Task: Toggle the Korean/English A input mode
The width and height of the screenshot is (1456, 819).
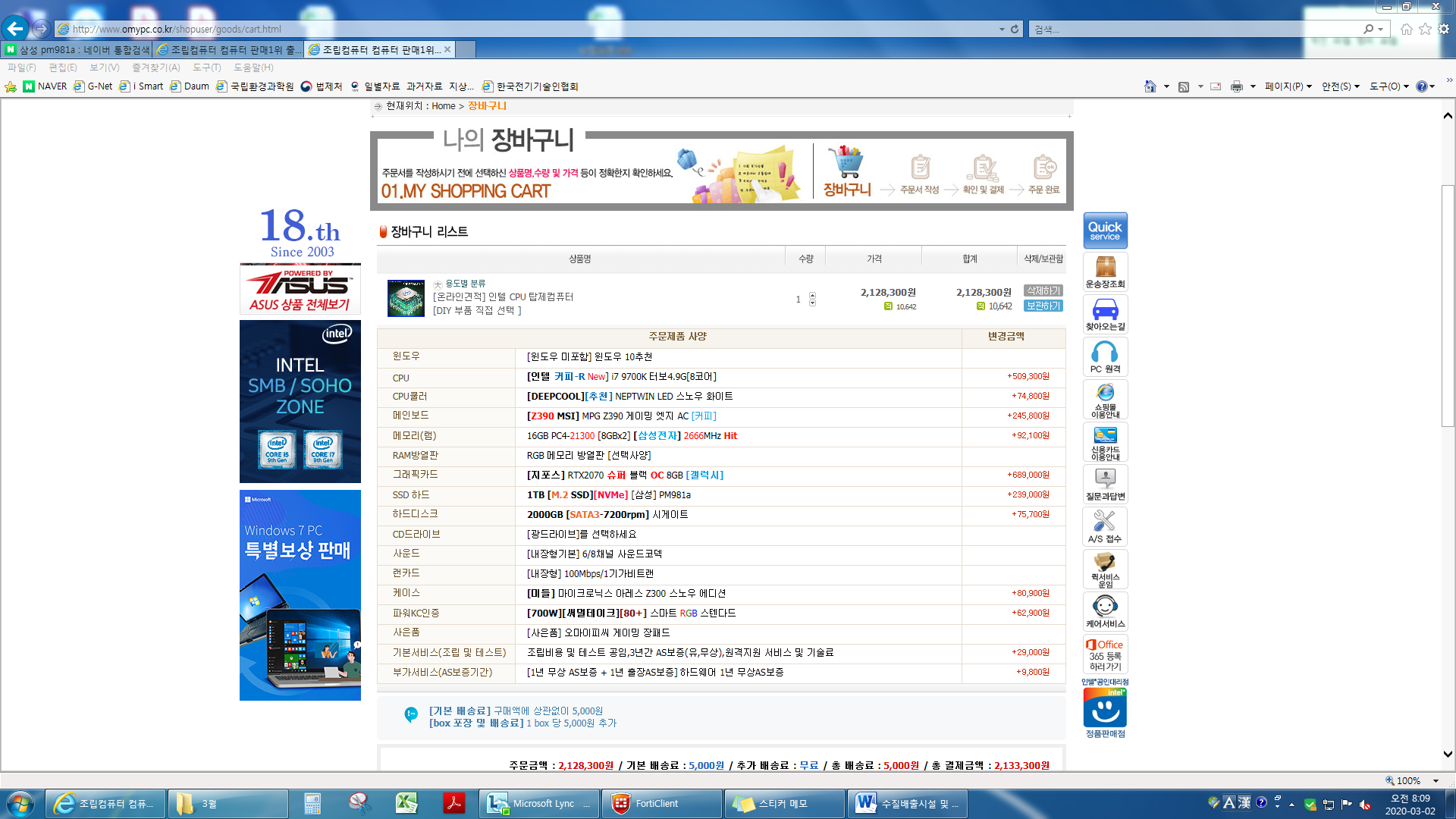Action: tap(1229, 802)
